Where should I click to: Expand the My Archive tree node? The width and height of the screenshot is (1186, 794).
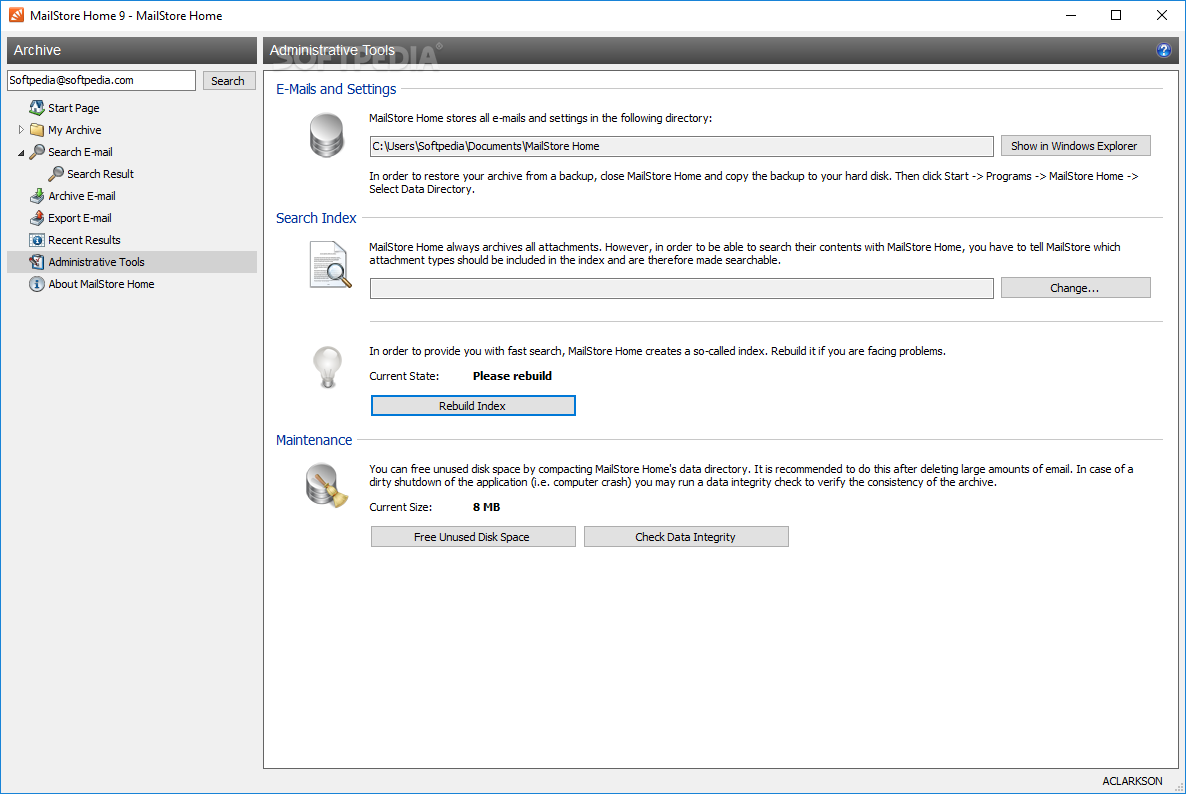coord(21,130)
